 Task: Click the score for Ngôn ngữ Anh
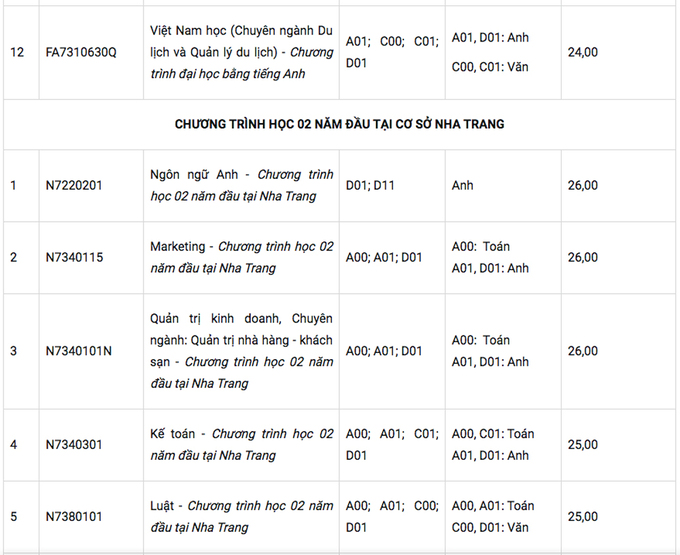click(583, 185)
